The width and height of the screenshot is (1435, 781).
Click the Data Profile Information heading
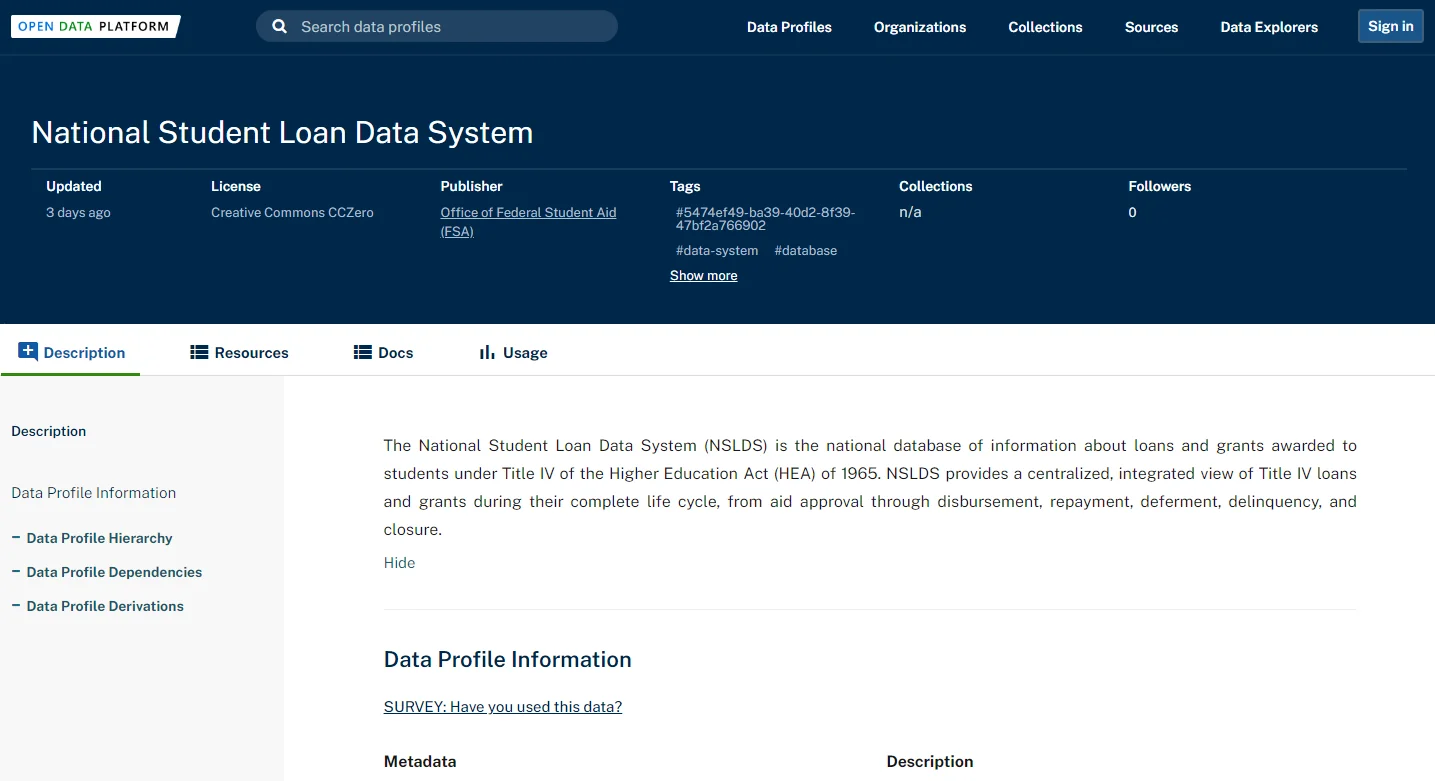click(508, 660)
